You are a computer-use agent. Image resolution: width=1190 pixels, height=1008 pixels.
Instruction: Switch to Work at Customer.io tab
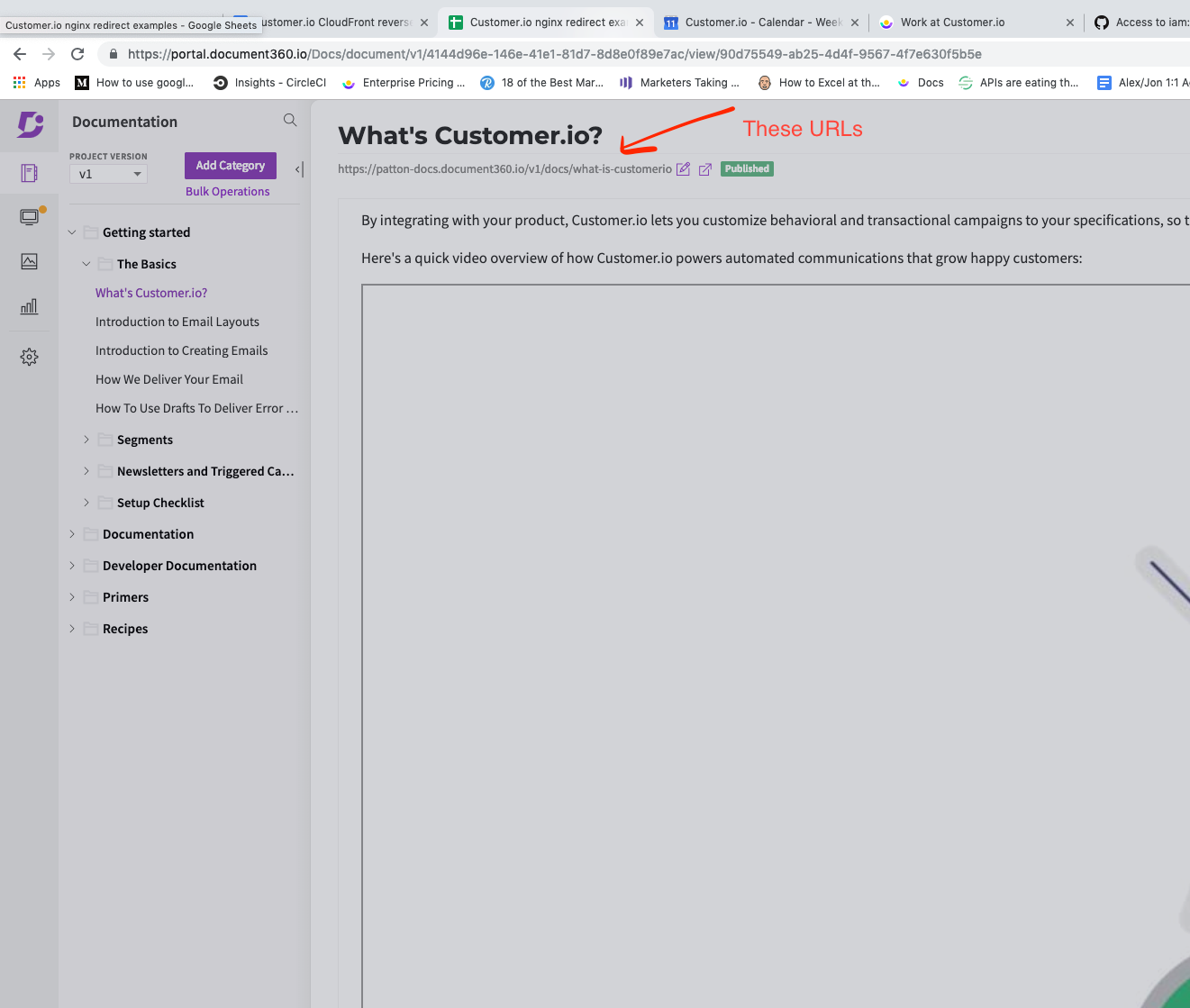pos(977,23)
